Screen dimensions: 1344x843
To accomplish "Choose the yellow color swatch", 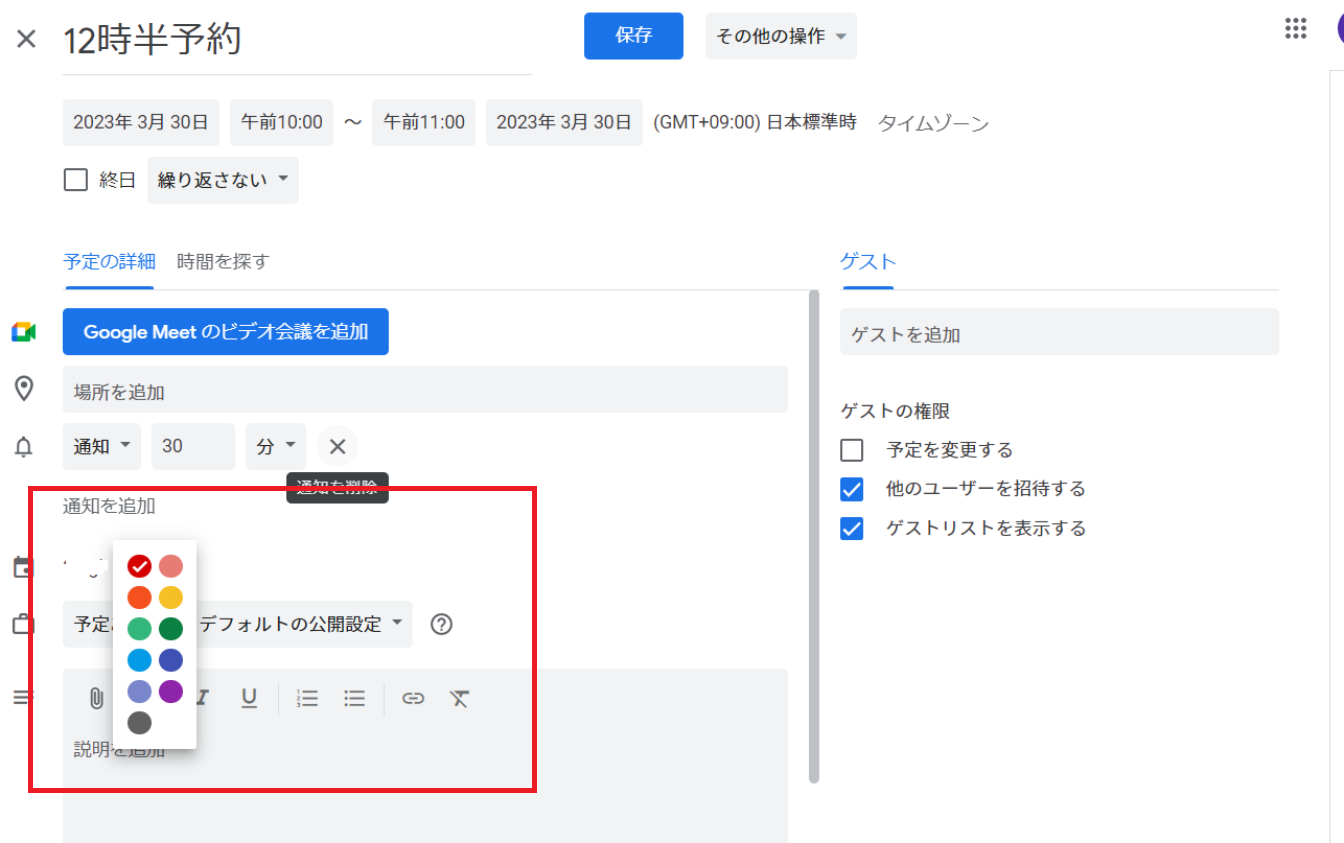I will click(171, 598).
